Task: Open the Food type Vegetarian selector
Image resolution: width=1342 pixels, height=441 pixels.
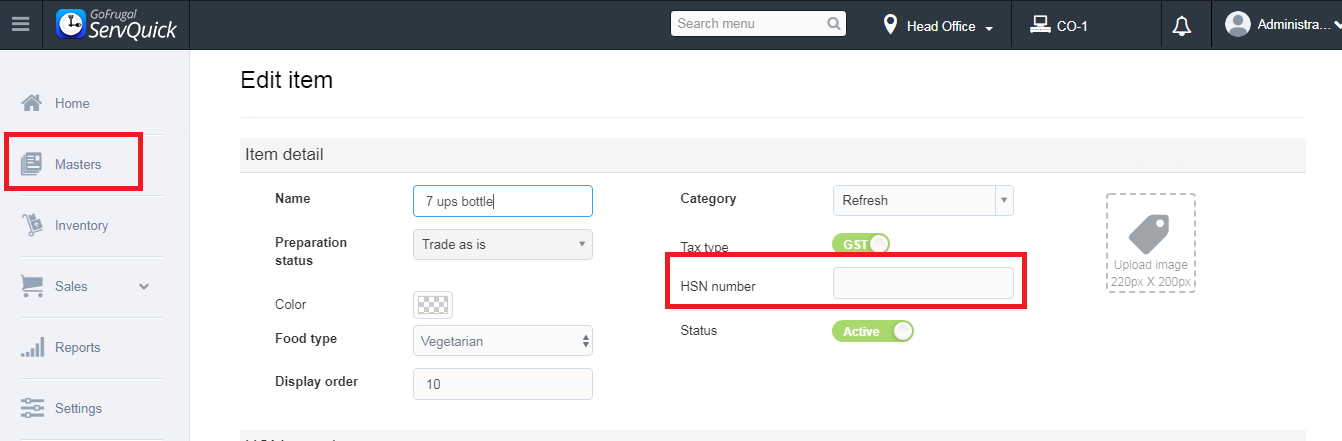Action: [502, 341]
